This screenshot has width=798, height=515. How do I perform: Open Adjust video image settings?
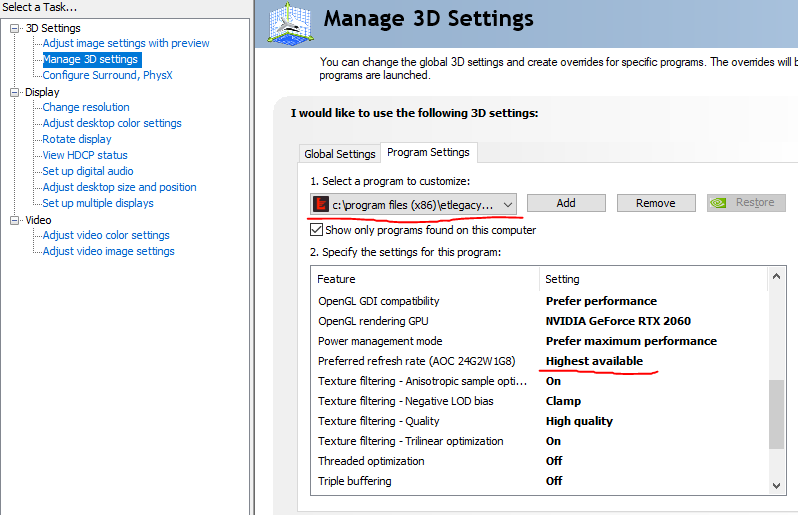pos(108,251)
